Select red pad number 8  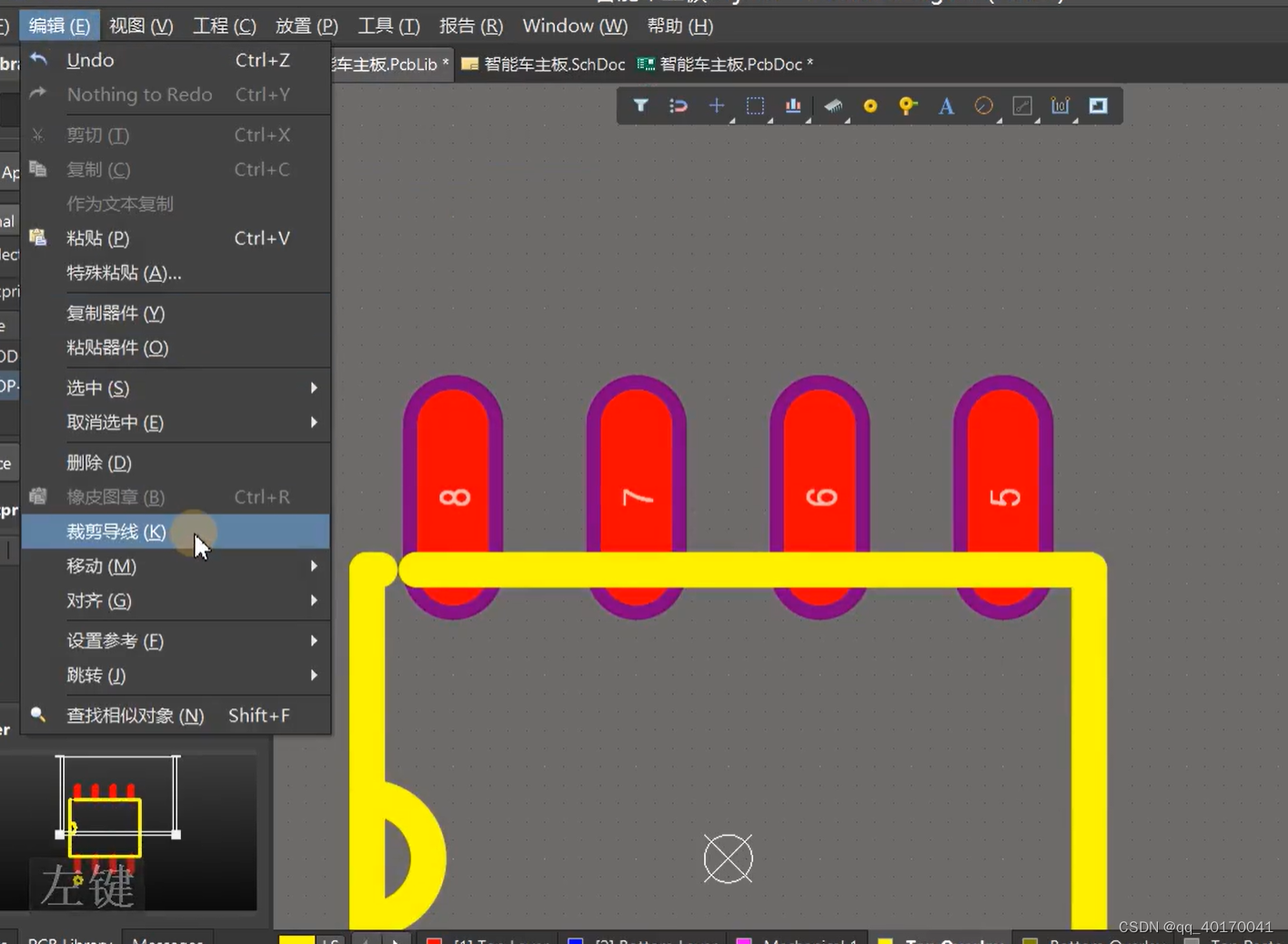[x=453, y=497]
